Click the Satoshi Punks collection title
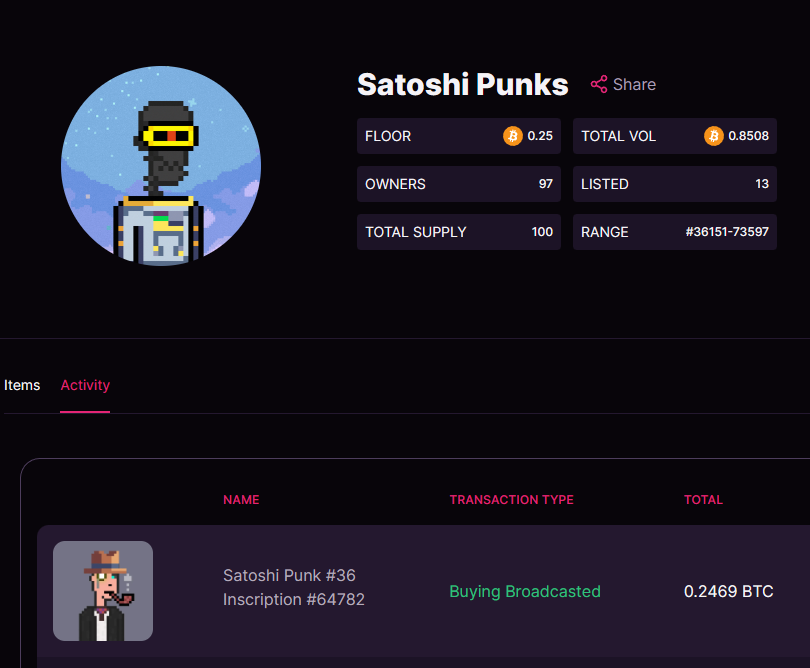This screenshot has height=668, width=810. [x=462, y=84]
